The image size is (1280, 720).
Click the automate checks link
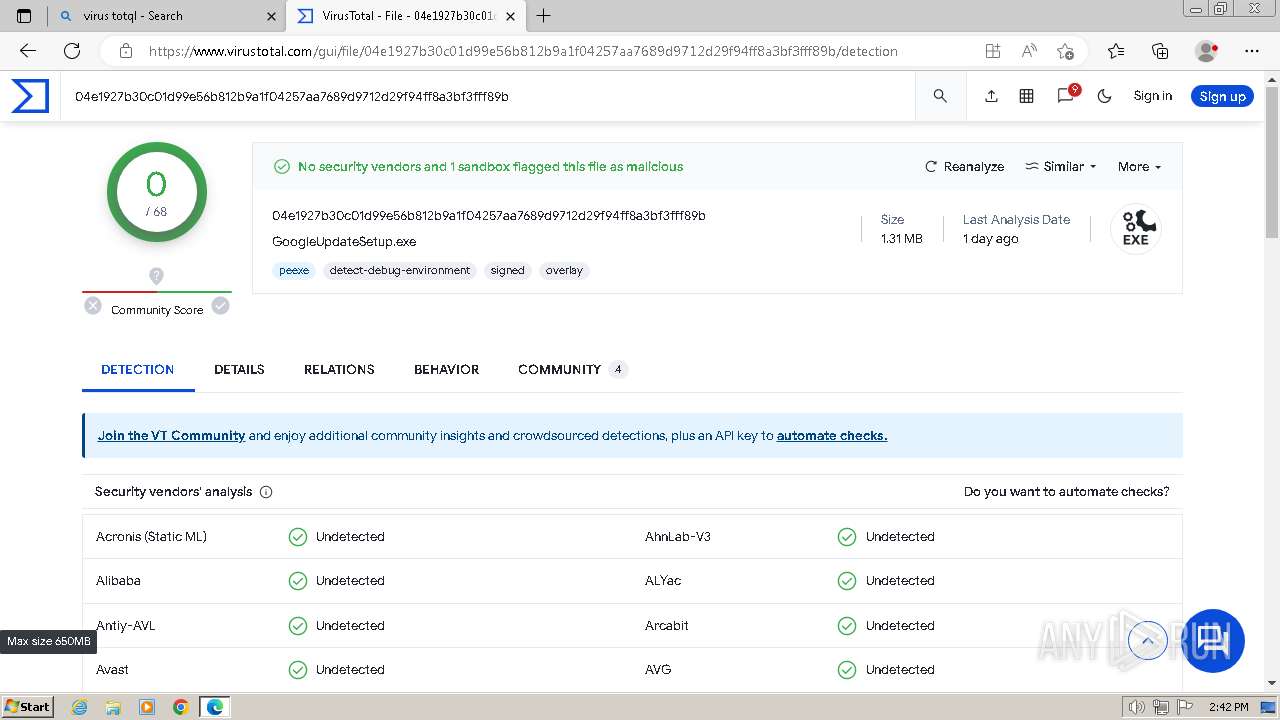coord(832,436)
